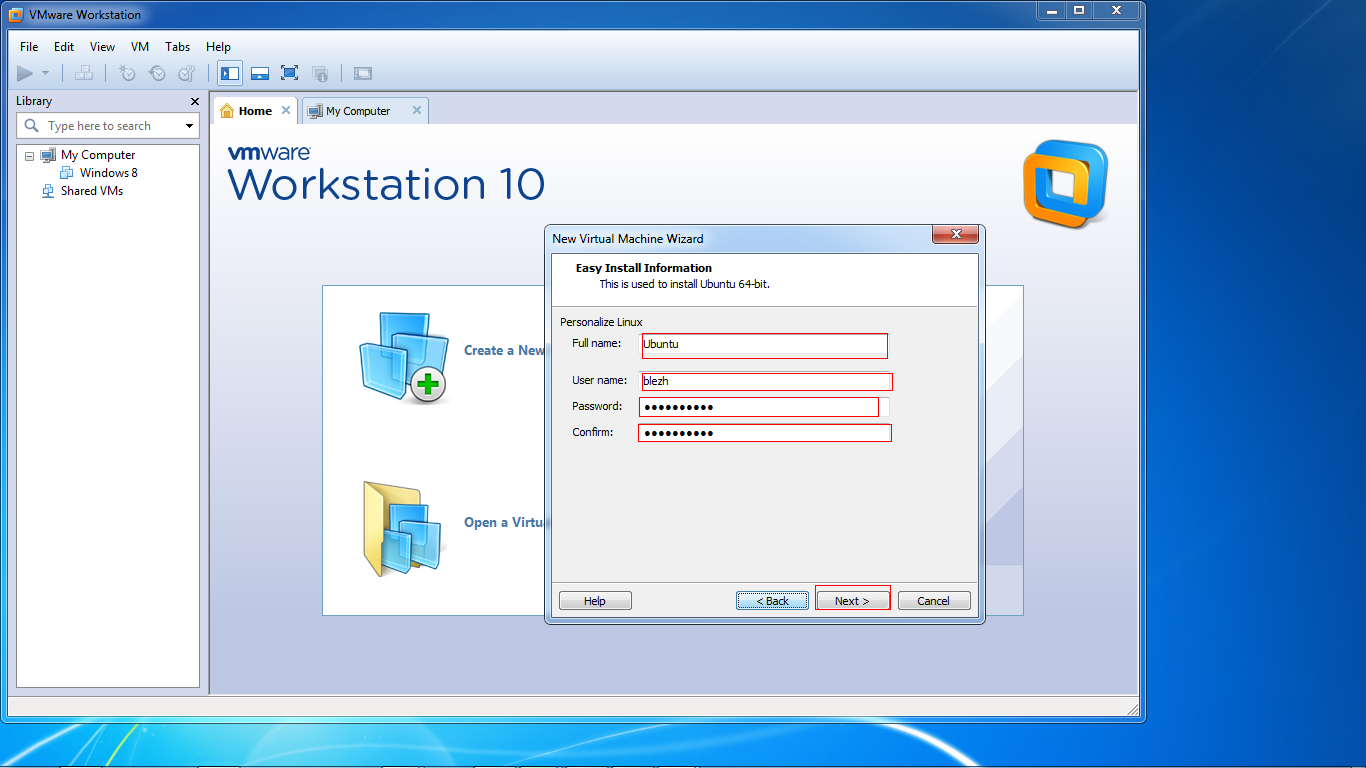
Task: Click the Next button in the wizard
Action: (852, 600)
